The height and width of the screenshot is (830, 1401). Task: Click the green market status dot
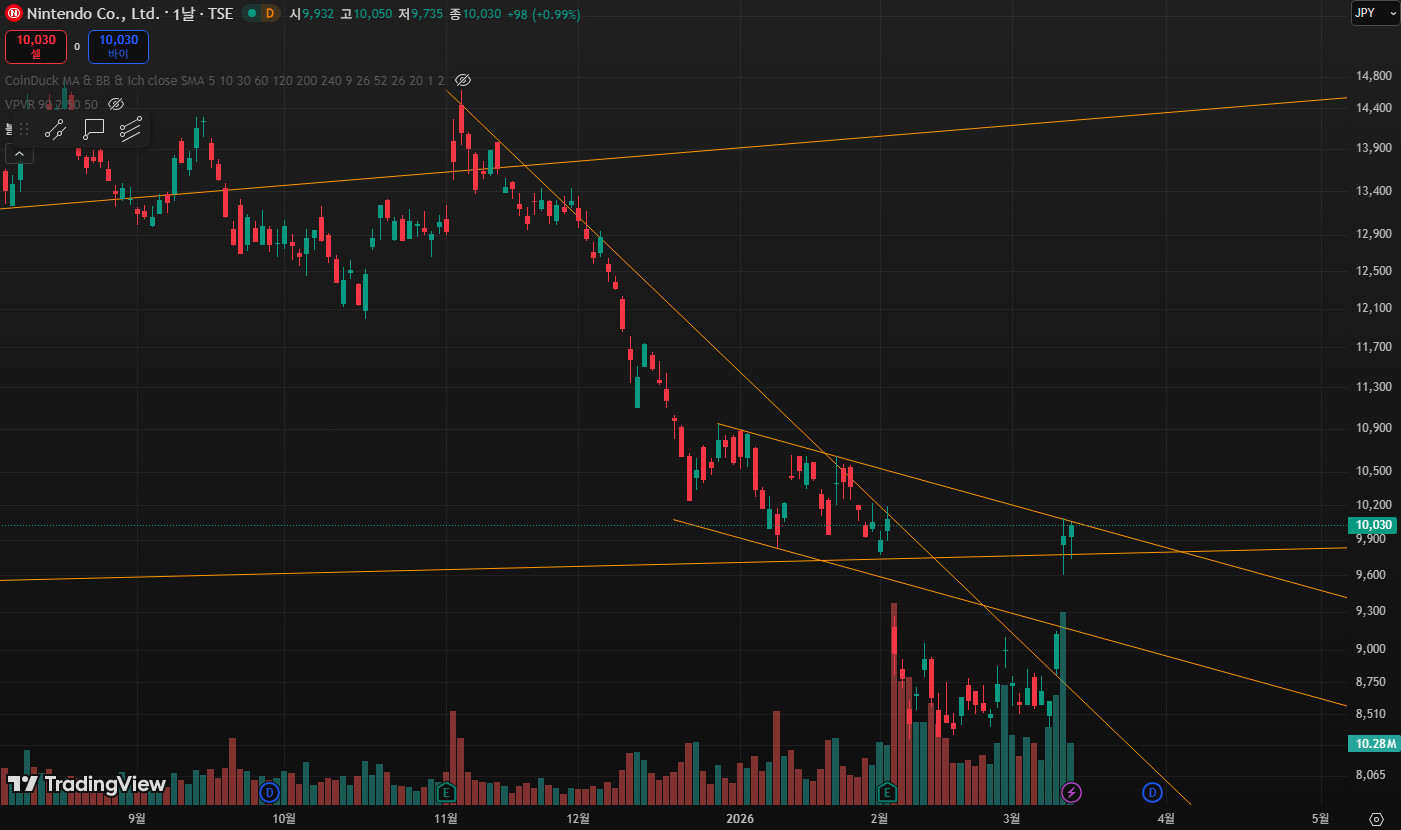pos(251,14)
